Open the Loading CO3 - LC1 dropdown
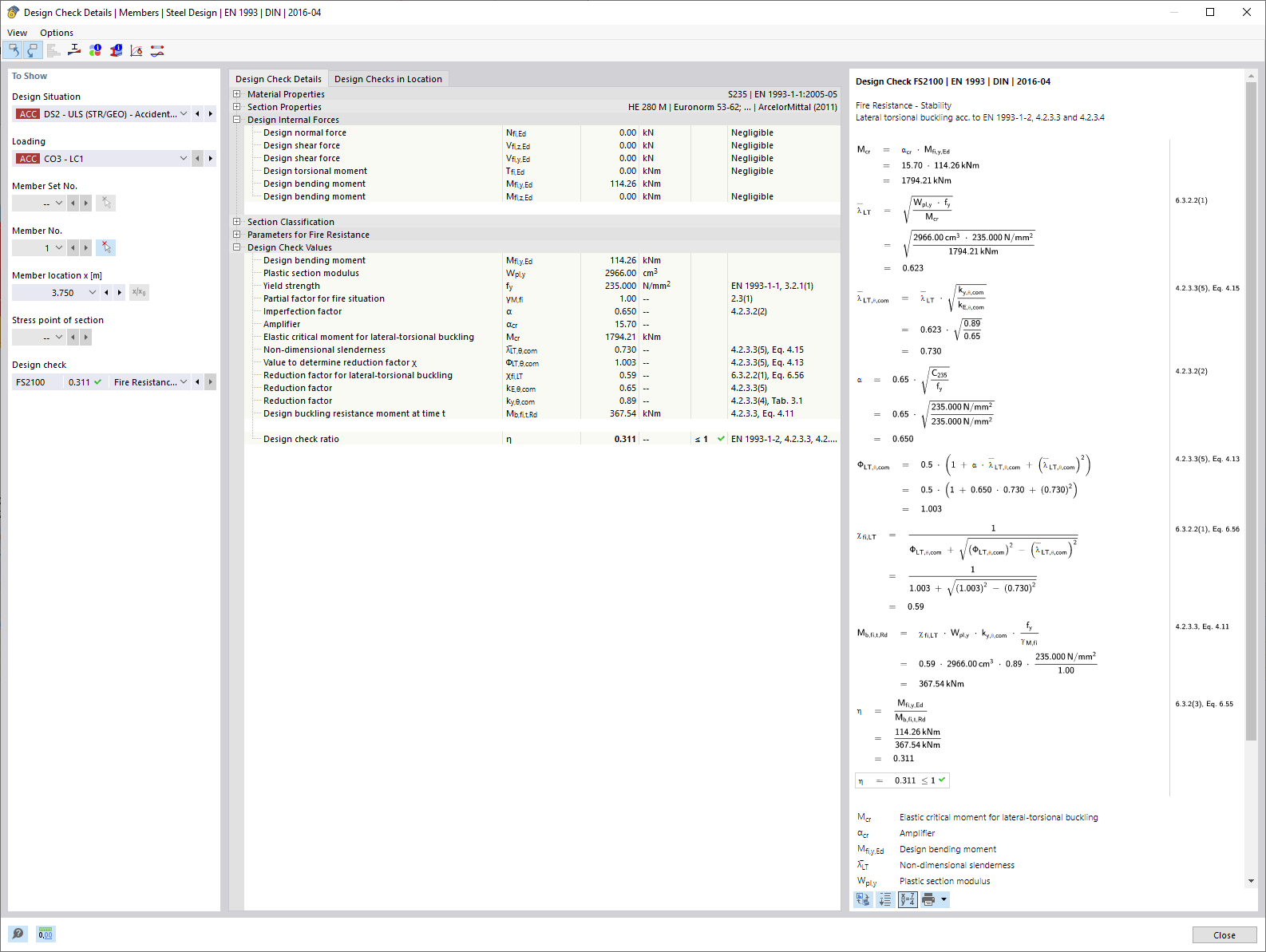This screenshot has width=1266, height=952. pyautogui.click(x=184, y=159)
